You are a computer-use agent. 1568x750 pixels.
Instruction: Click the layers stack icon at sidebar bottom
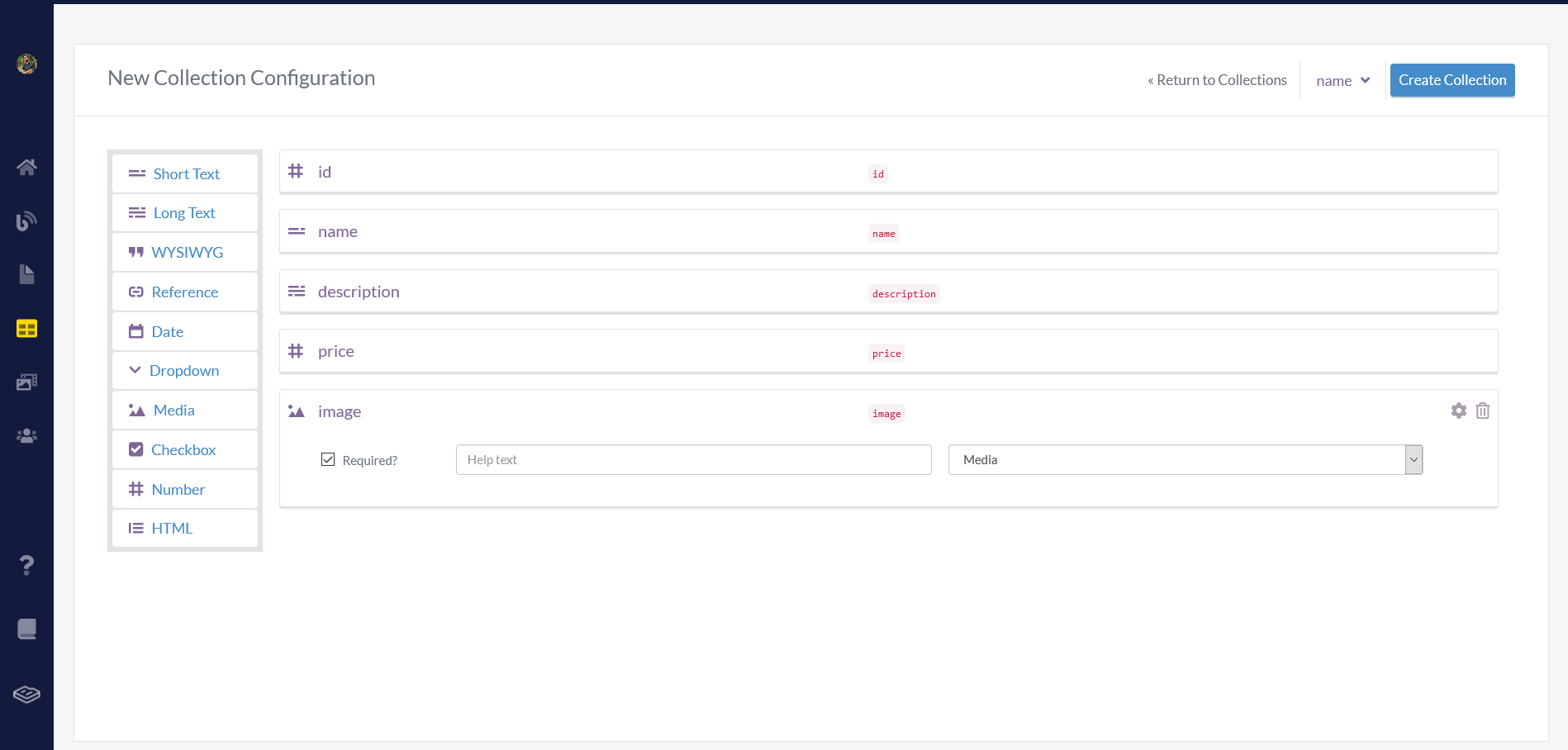(26, 694)
